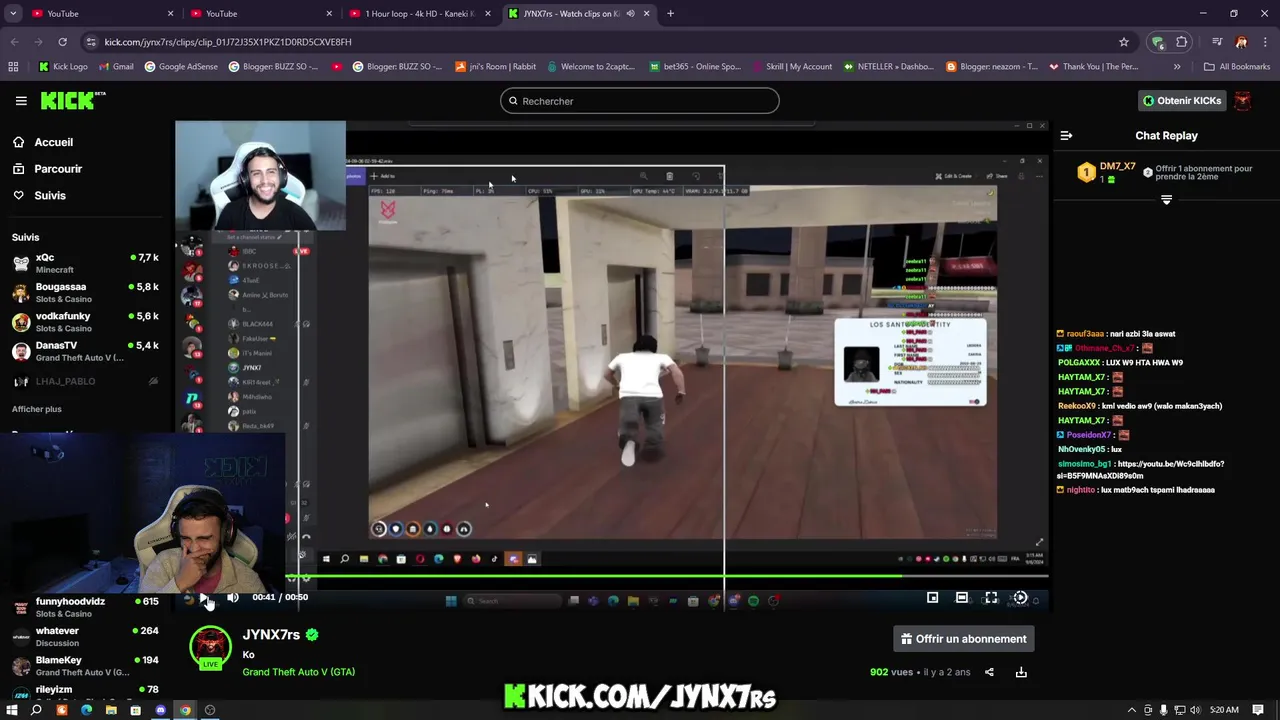This screenshot has height=720, width=1280.
Task: Click DM7_X7 top gifter name
Action: (1117, 167)
